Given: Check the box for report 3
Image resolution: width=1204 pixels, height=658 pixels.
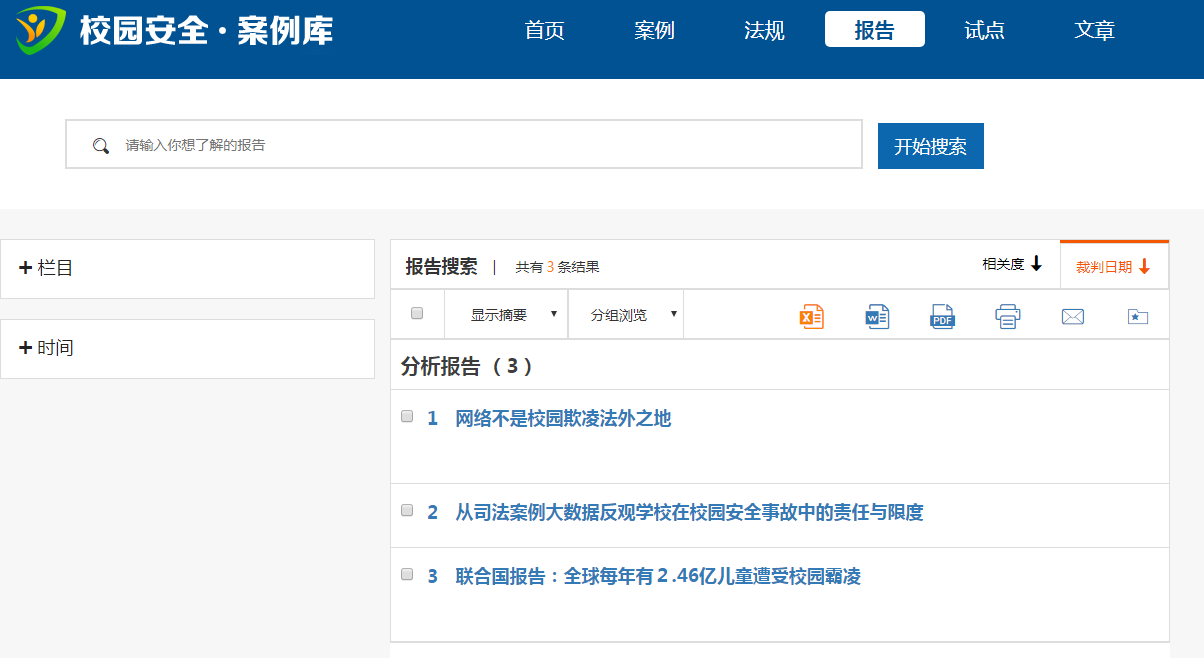Looking at the screenshot, I should coord(407,575).
